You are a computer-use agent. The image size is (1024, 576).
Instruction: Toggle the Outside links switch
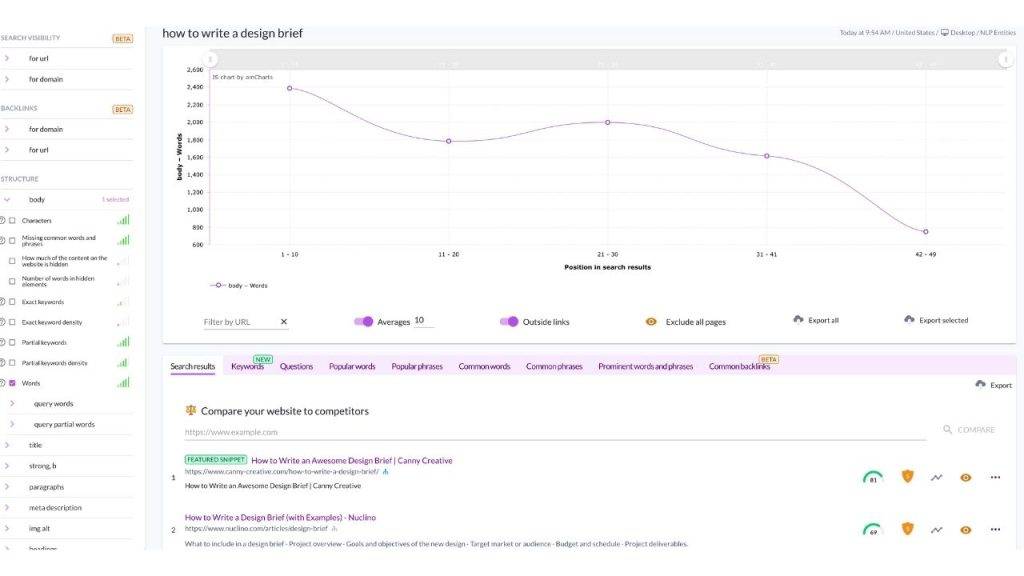509,321
